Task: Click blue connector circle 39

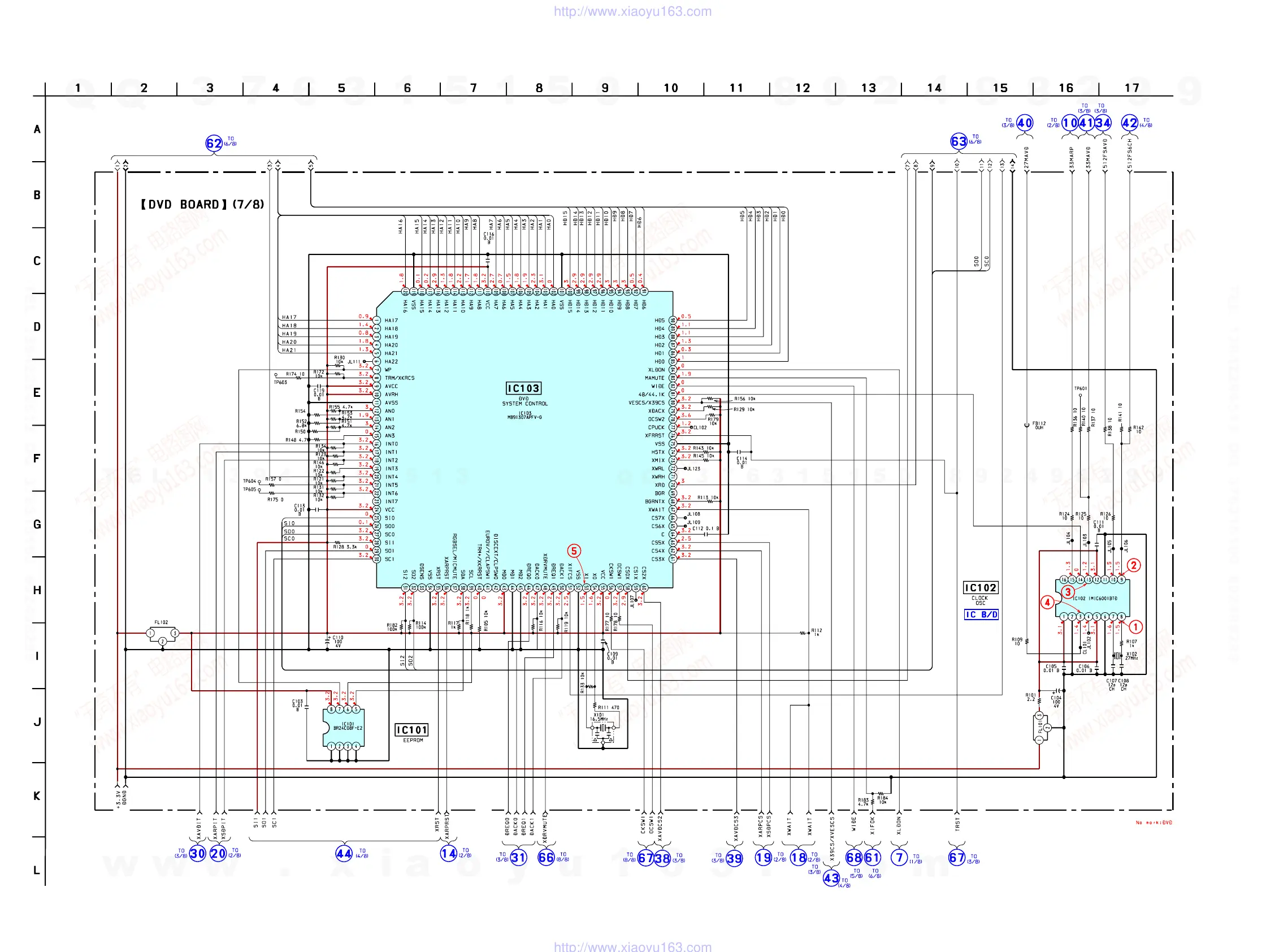Action: (734, 858)
